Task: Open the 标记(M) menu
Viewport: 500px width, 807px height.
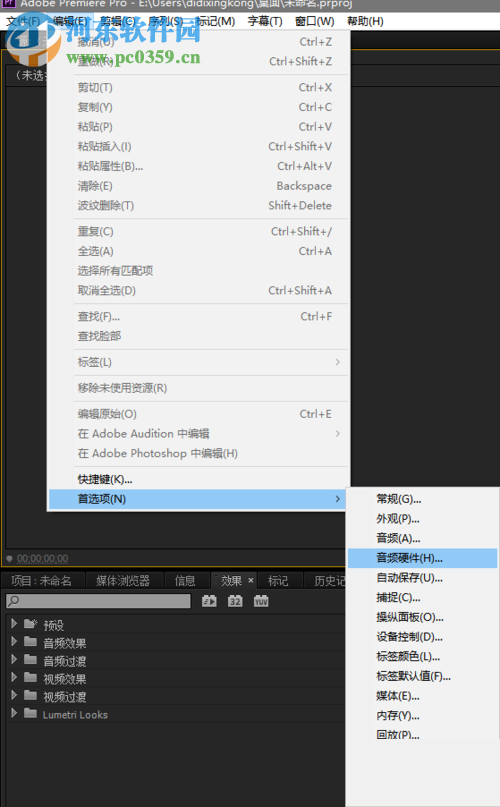Action: 216,21
